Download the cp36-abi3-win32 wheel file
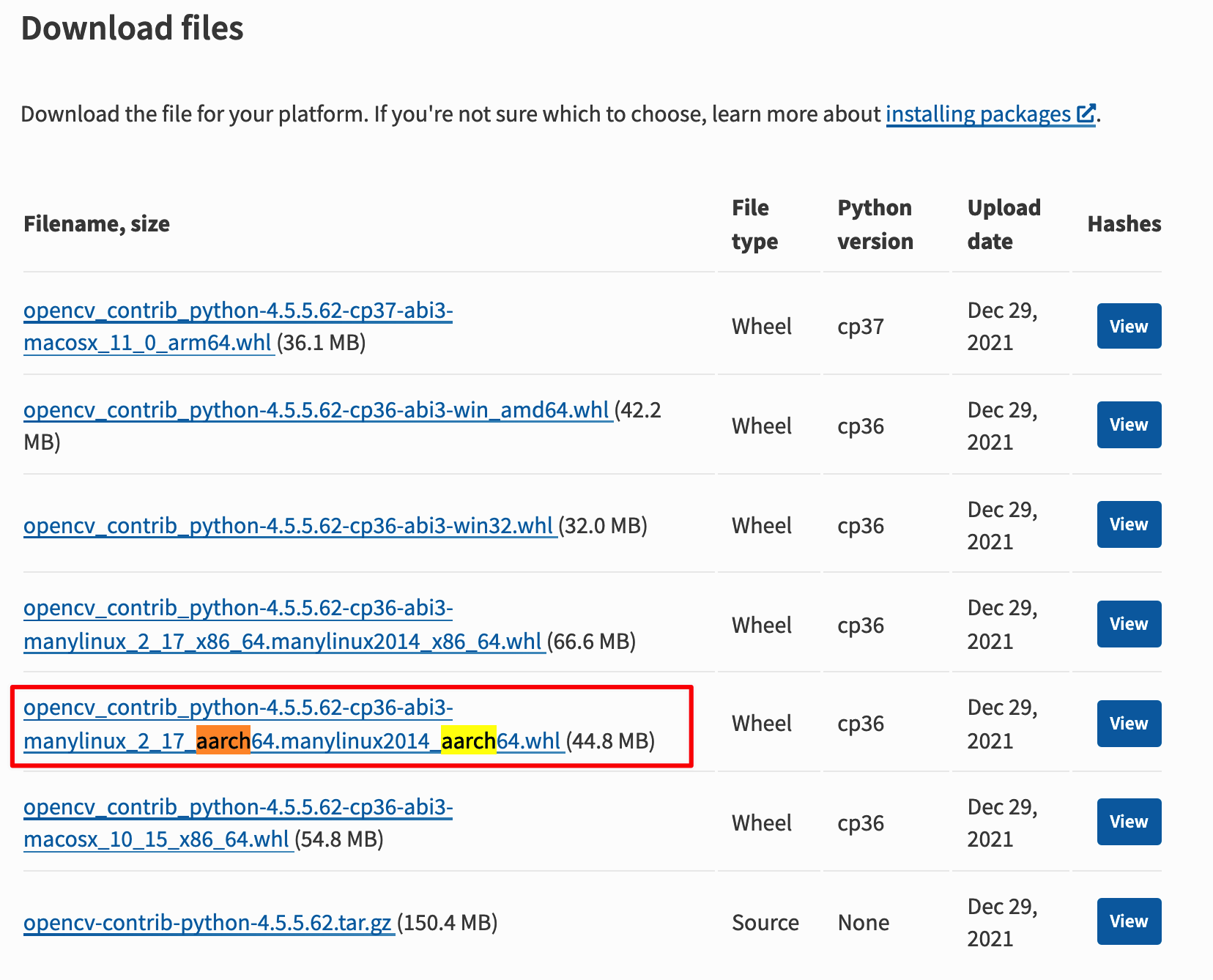Image resolution: width=1213 pixels, height=980 pixels. (x=290, y=526)
